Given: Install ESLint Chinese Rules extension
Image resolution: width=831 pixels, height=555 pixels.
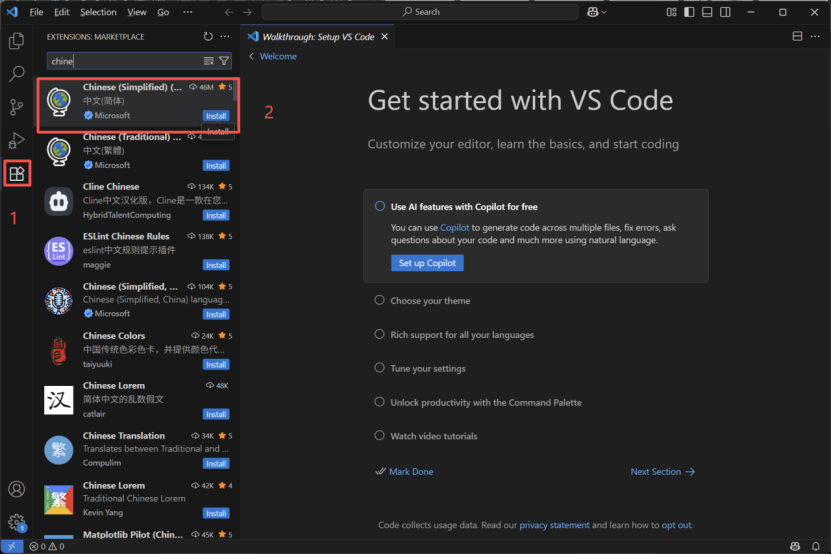Looking at the screenshot, I should pos(216,265).
